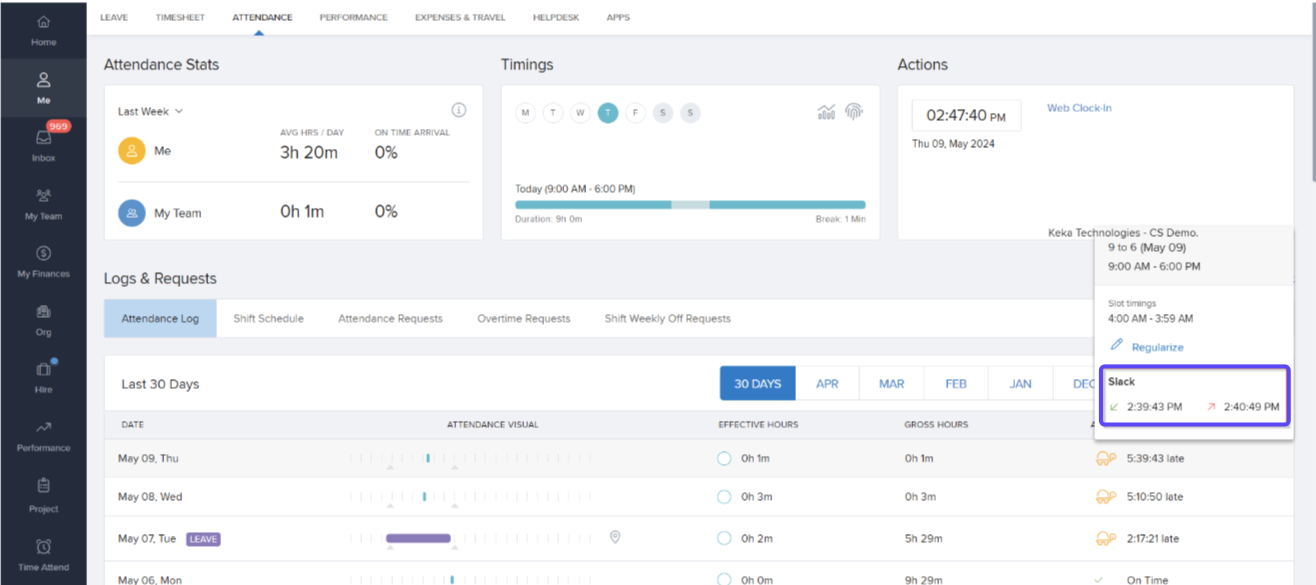Click the location pin on May 07 row
The height and width of the screenshot is (585, 1316).
click(615, 538)
